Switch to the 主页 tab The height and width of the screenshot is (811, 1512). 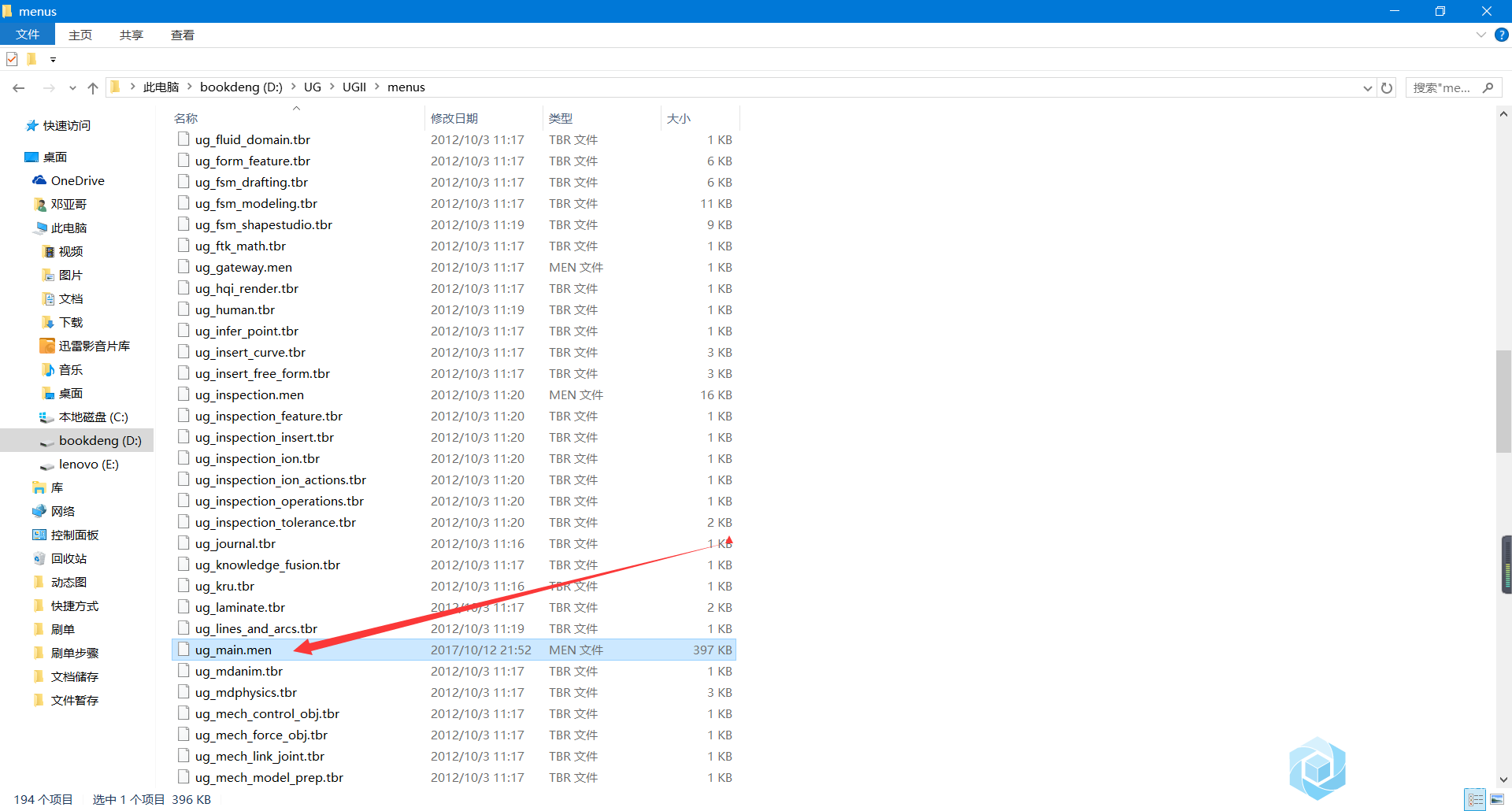[x=80, y=35]
